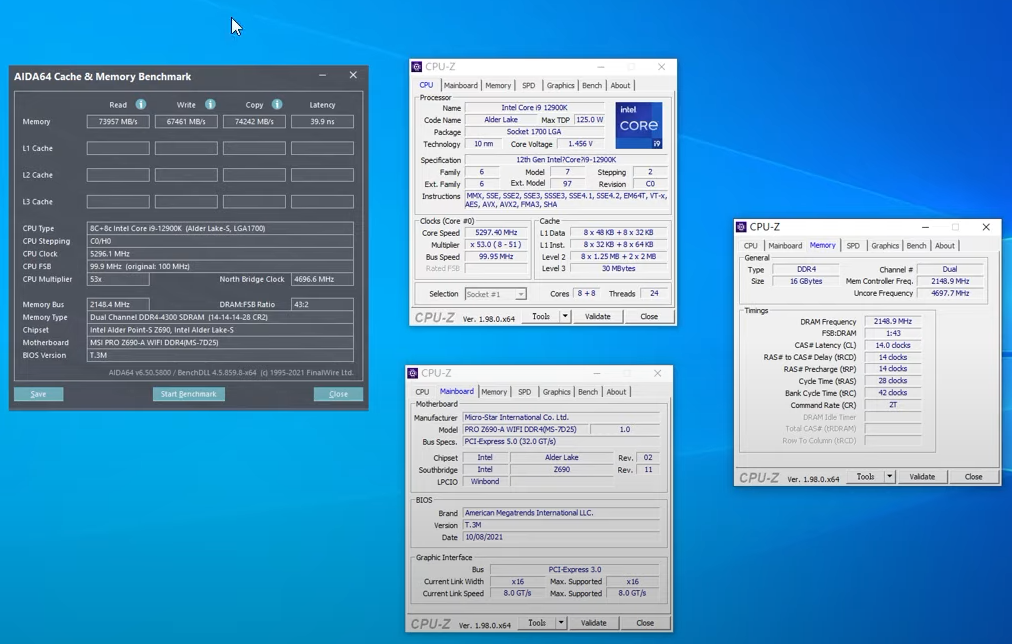
Task: Click the Core Speed field in CPU-Z
Action: pyautogui.click(x=496, y=233)
